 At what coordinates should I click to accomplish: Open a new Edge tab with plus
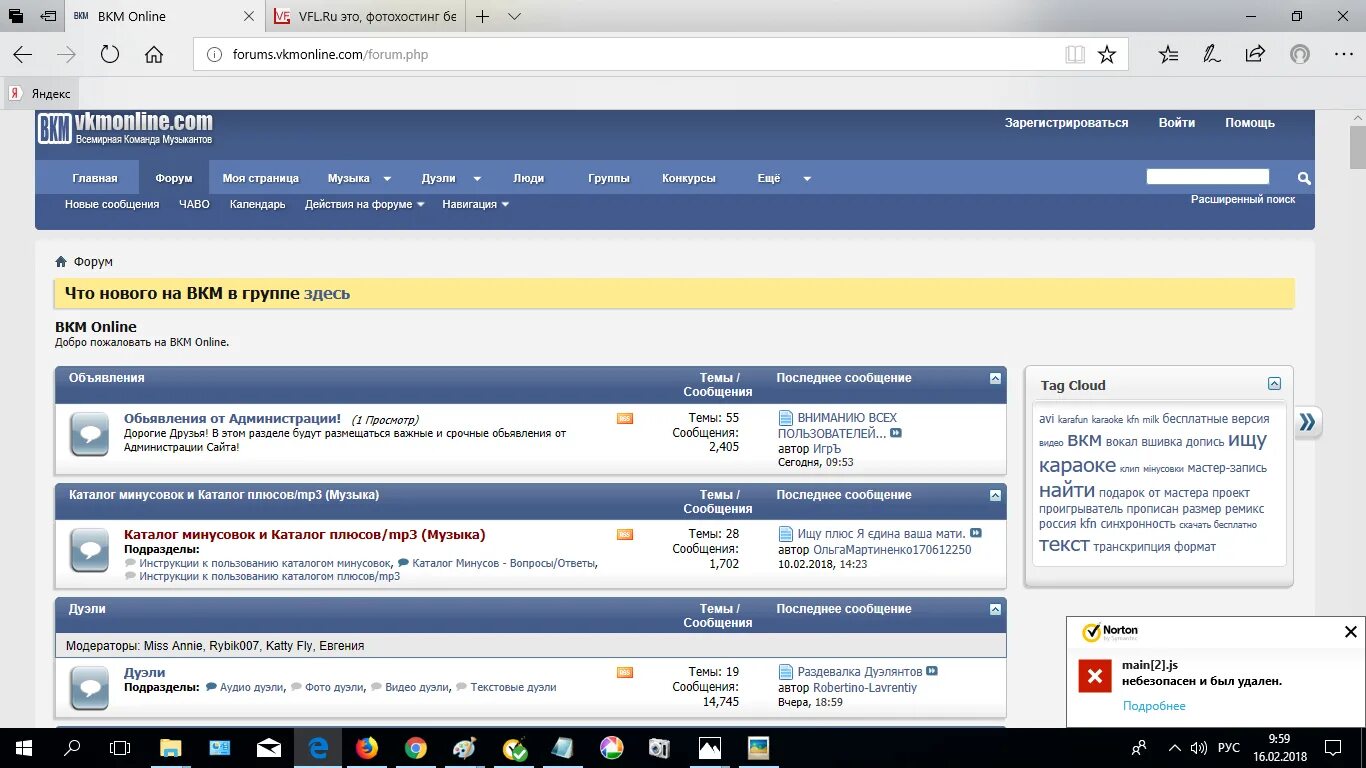[x=483, y=16]
